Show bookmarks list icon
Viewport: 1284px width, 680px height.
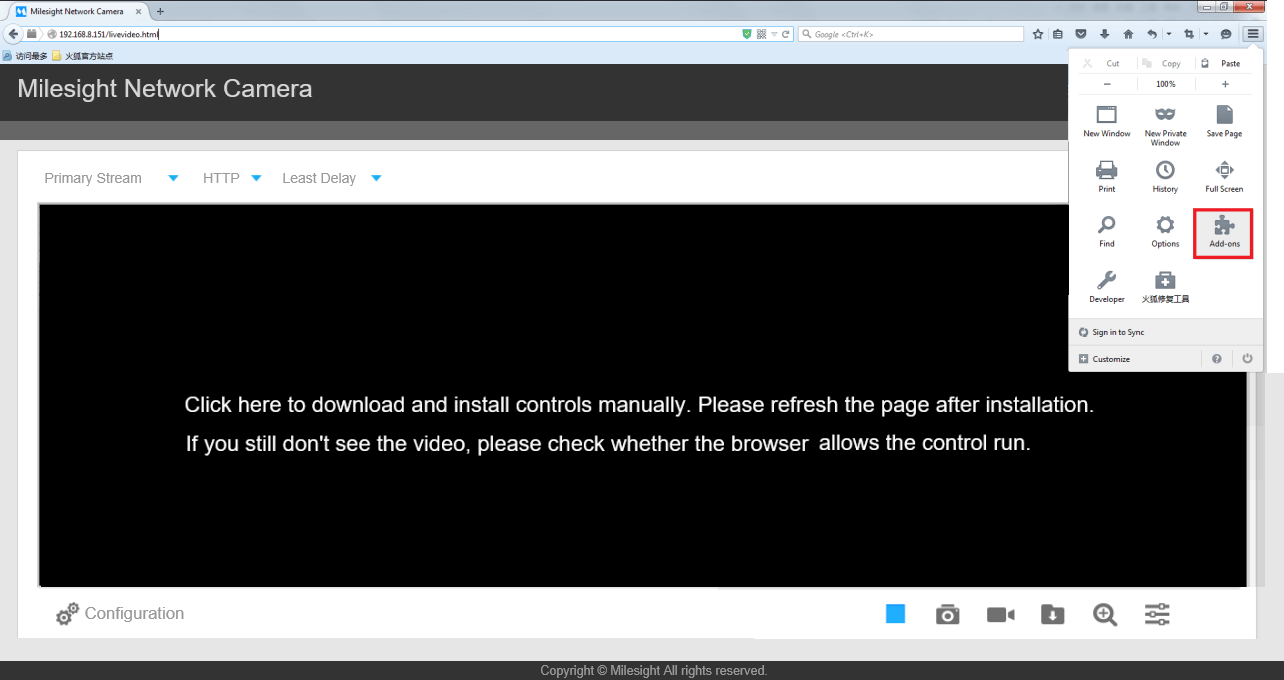click(1058, 34)
